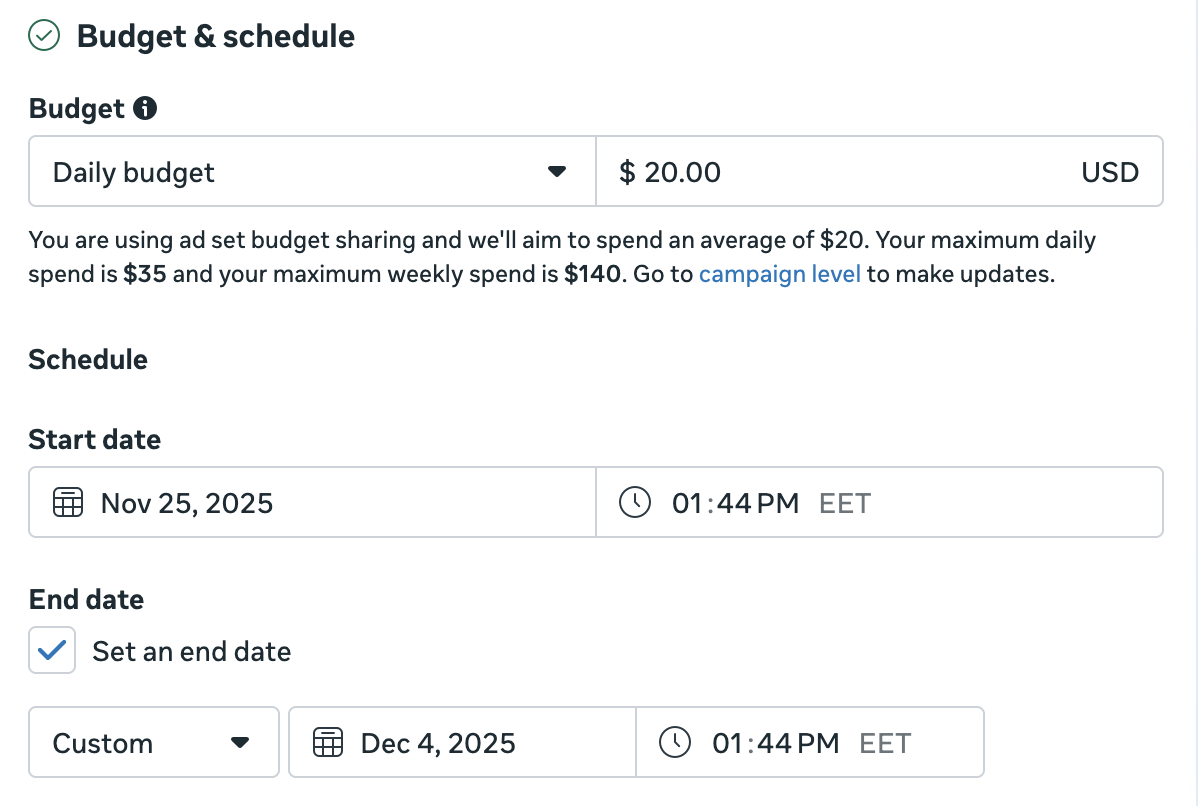Click the Daily budget dropdown arrow
This screenshot has width=1198, height=806.
click(x=557, y=172)
